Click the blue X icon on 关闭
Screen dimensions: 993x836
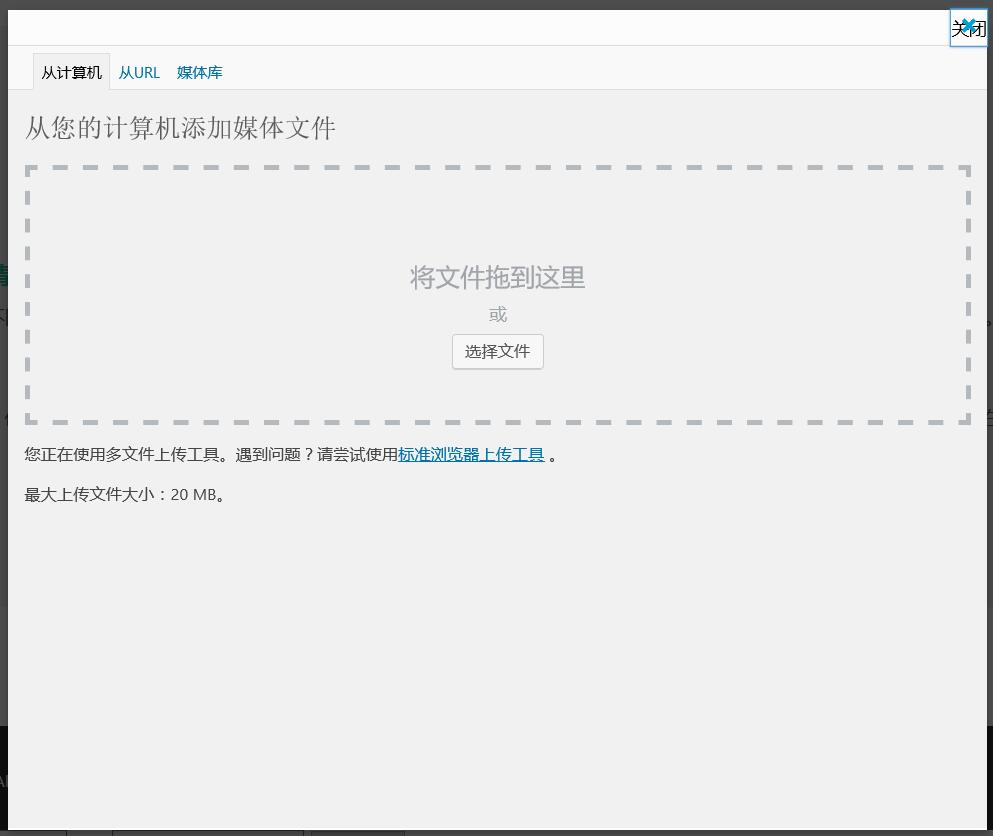(967, 24)
